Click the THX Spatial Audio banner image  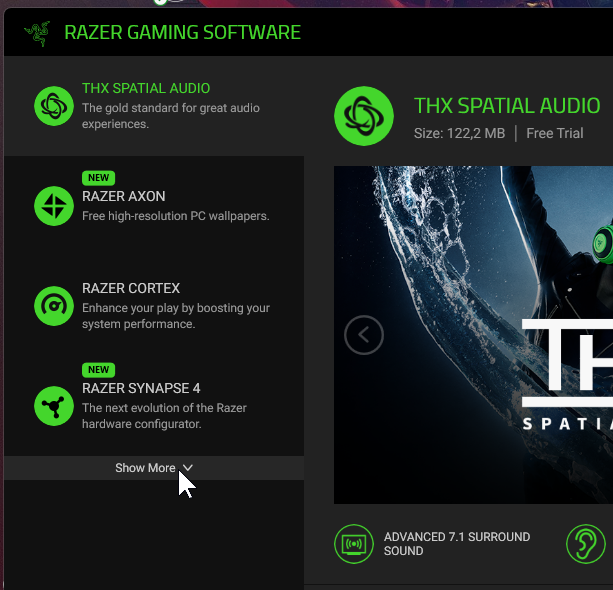(473, 335)
